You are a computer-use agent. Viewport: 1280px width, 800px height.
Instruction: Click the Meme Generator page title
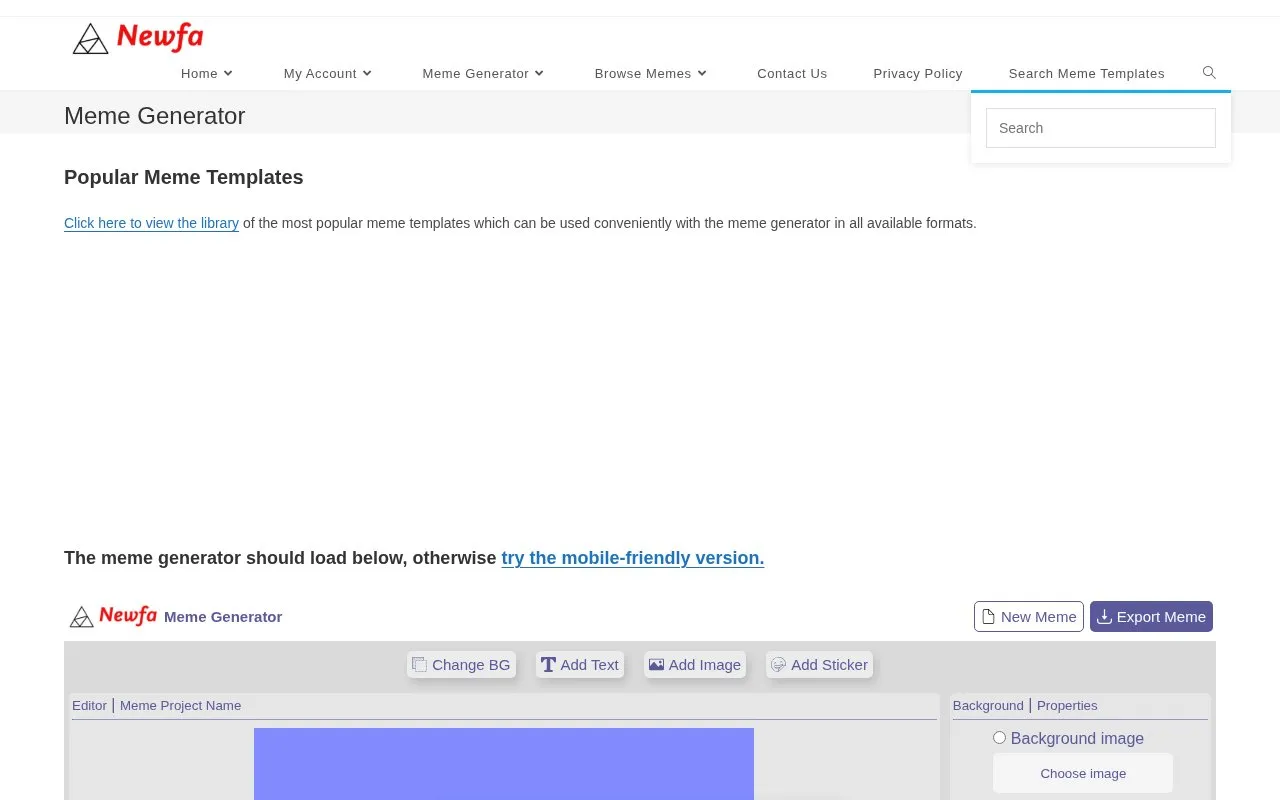pyautogui.click(x=154, y=116)
